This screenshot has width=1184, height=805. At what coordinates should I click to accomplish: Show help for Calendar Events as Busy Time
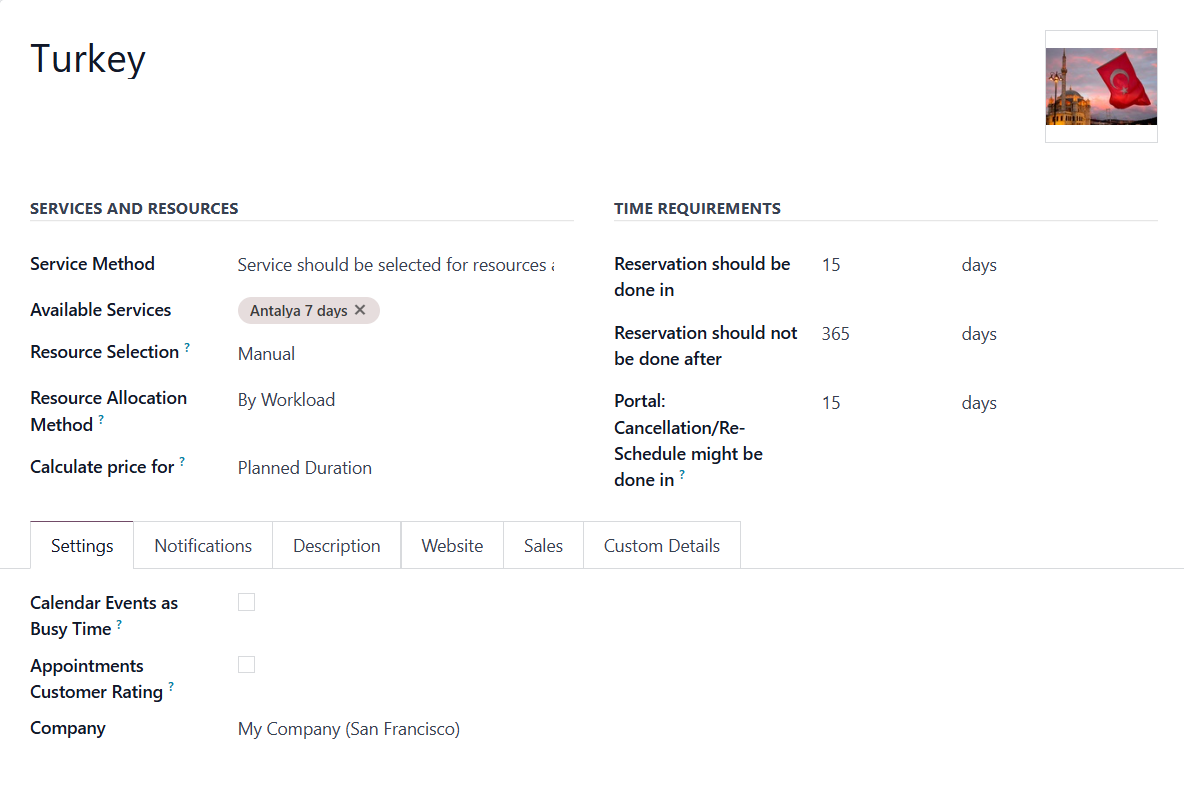click(x=119, y=624)
